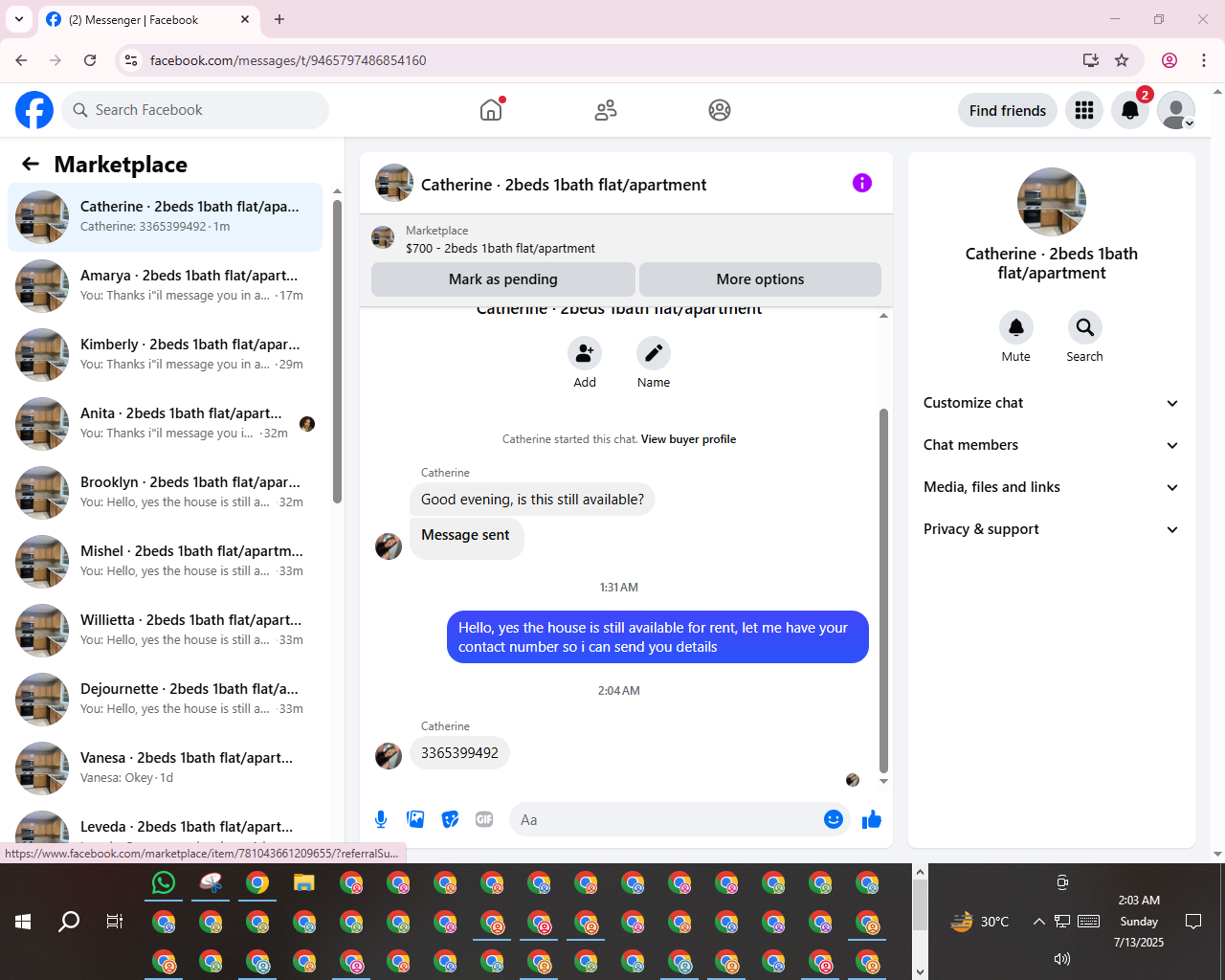This screenshot has height=980, width=1225.
Task: Click the Mark as pending button
Action: [x=503, y=279]
